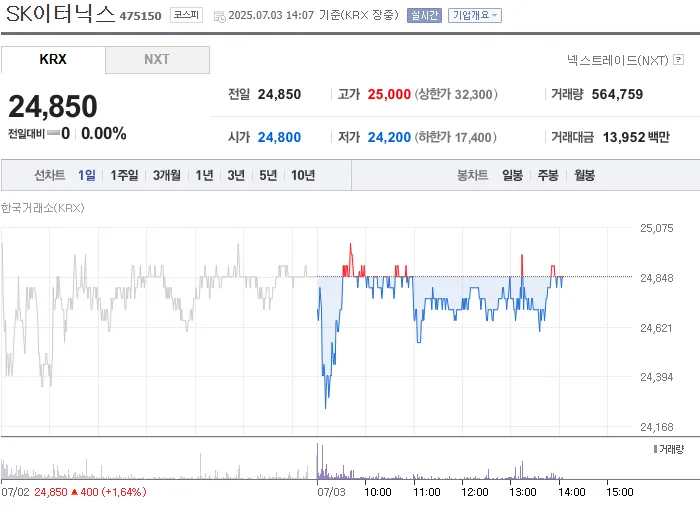The image size is (700, 515).
Task: Click the trading volume 564,759
Action: coord(617,94)
